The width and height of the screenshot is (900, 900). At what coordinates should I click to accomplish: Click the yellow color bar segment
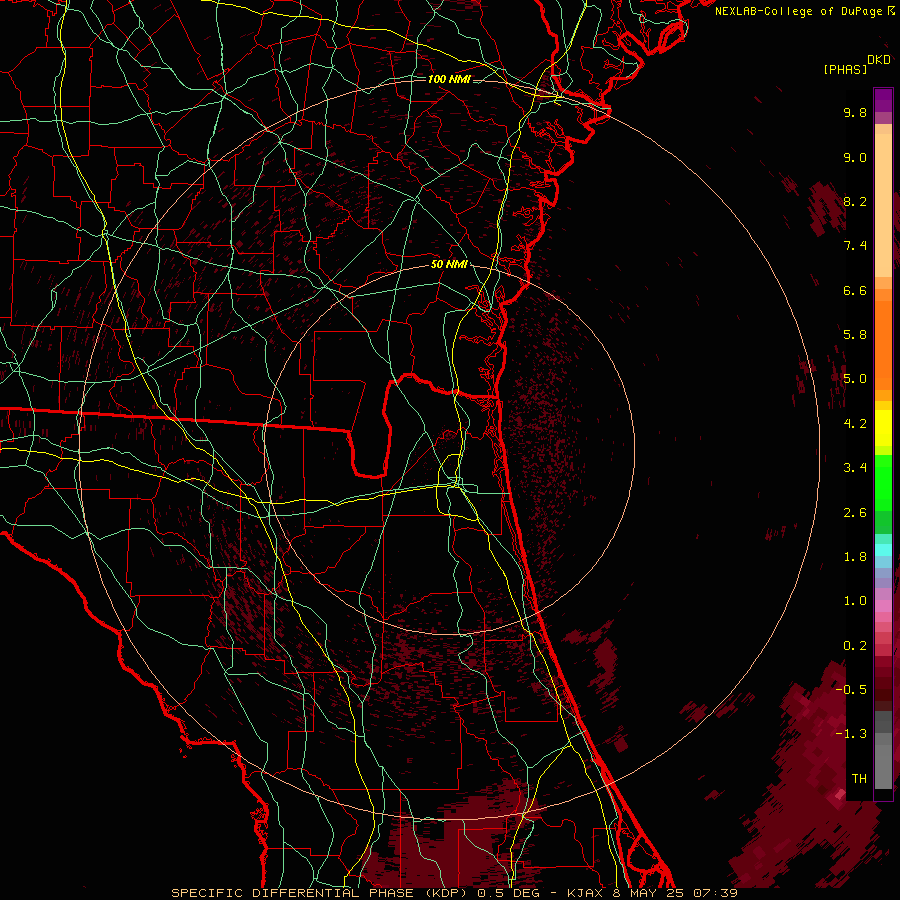(x=883, y=428)
